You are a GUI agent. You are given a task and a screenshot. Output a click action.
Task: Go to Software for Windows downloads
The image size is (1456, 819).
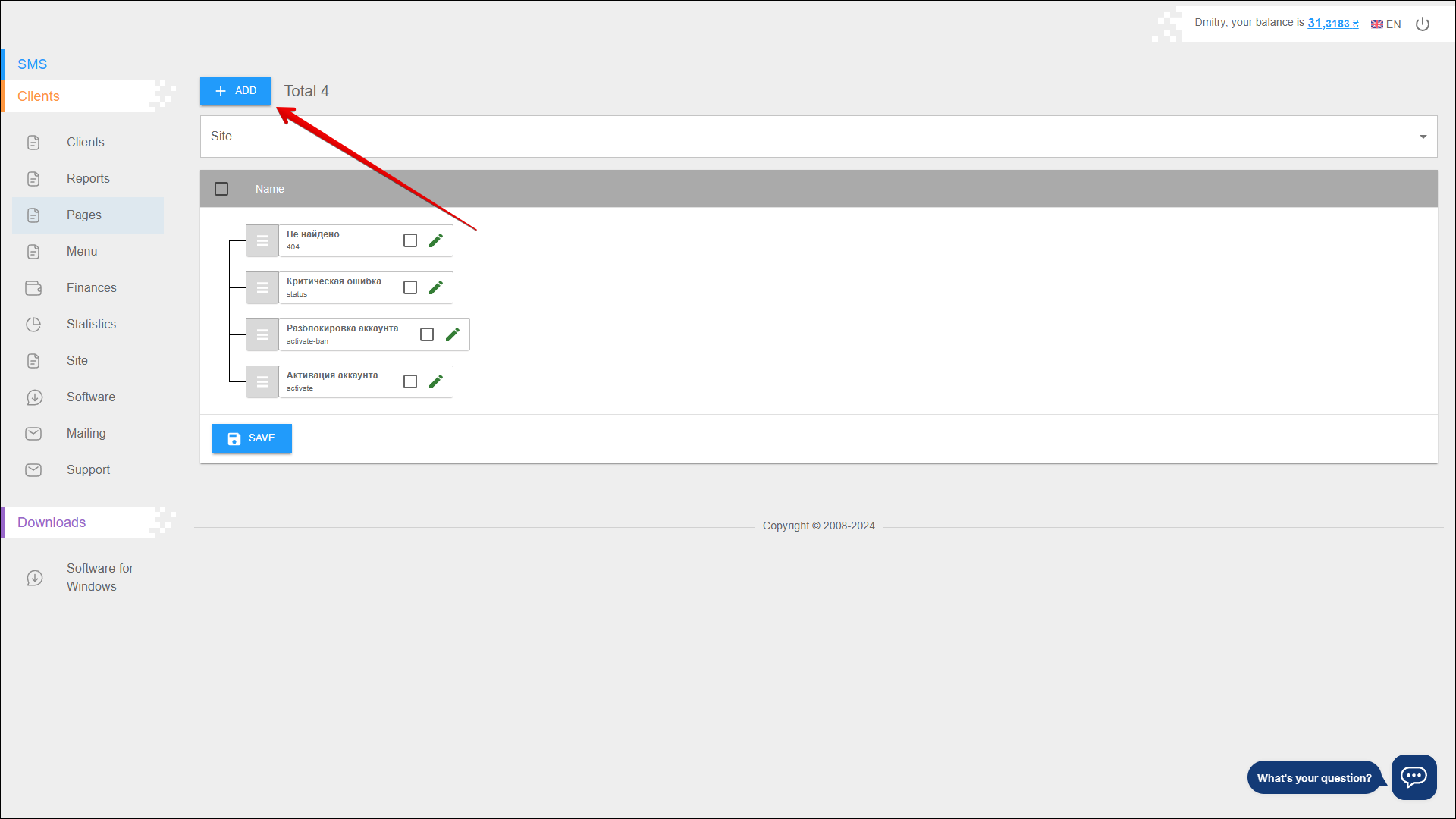click(99, 577)
